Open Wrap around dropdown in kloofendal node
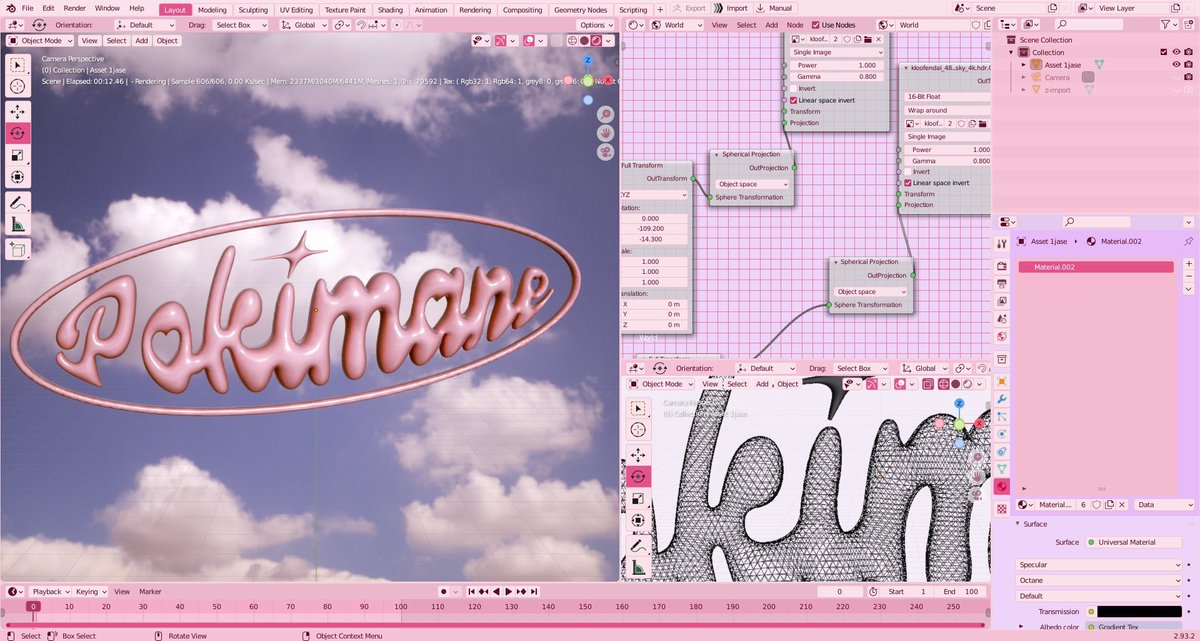The height and width of the screenshot is (641, 1200). (947, 110)
